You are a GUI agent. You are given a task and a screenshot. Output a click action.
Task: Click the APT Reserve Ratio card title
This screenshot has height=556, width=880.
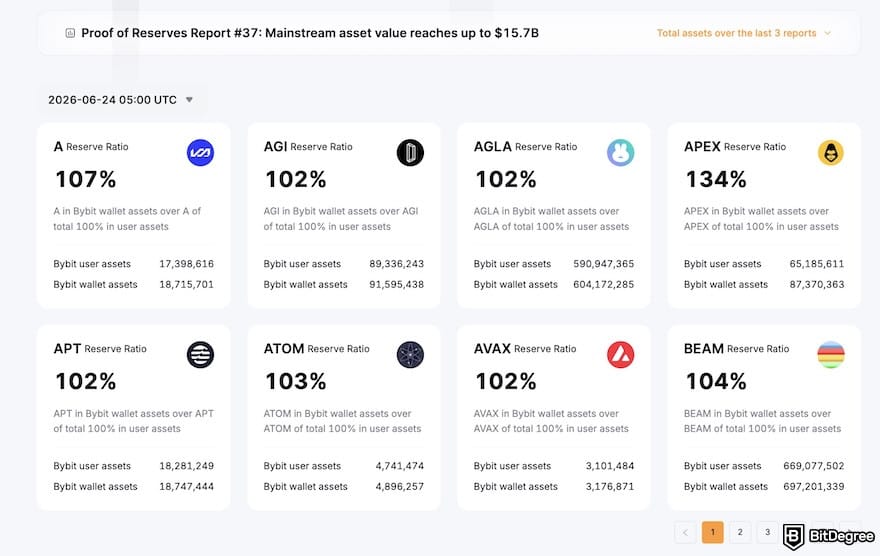pyautogui.click(x=100, y=348)
